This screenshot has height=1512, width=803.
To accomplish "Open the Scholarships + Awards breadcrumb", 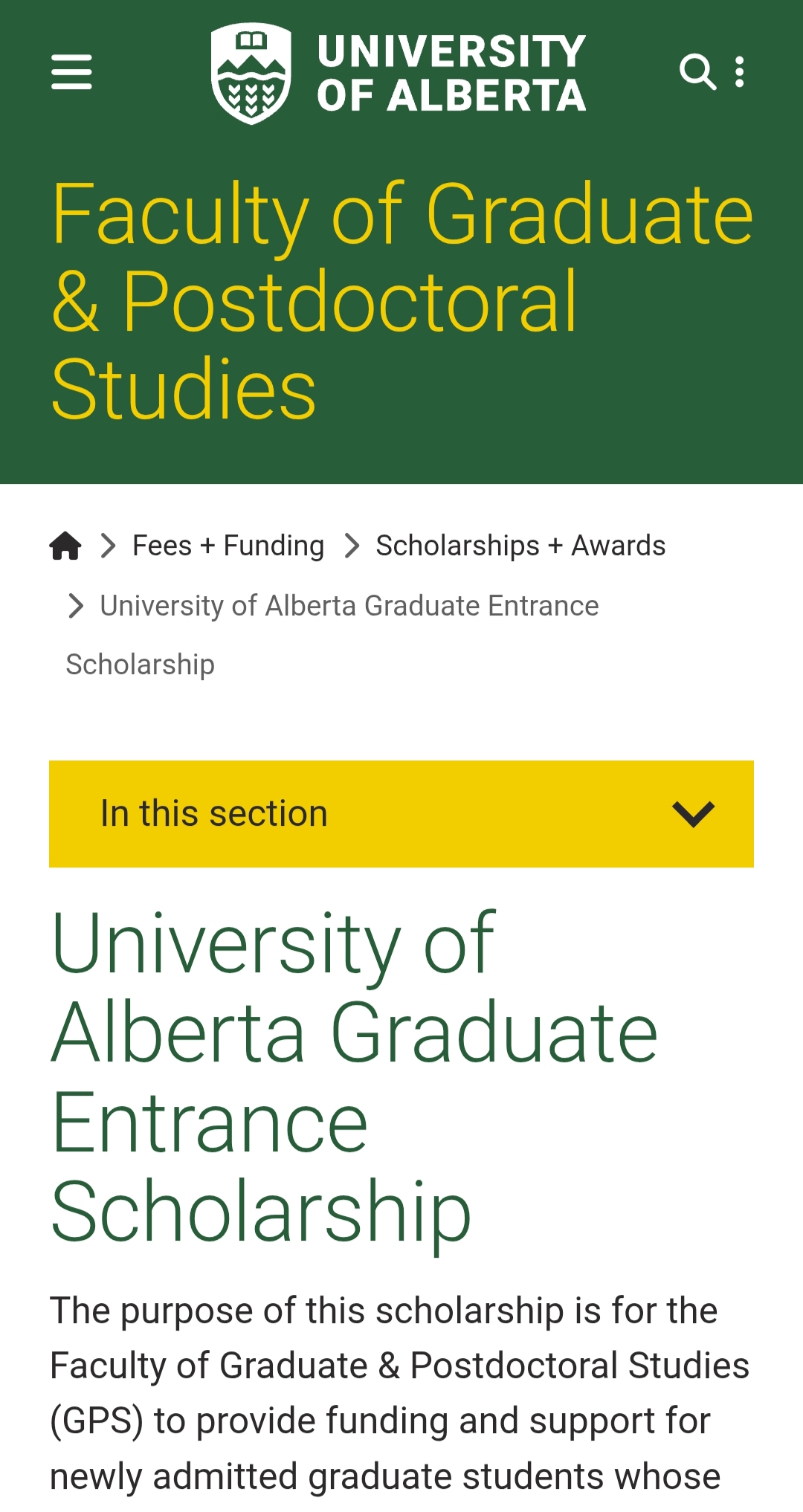I will 520,546.
